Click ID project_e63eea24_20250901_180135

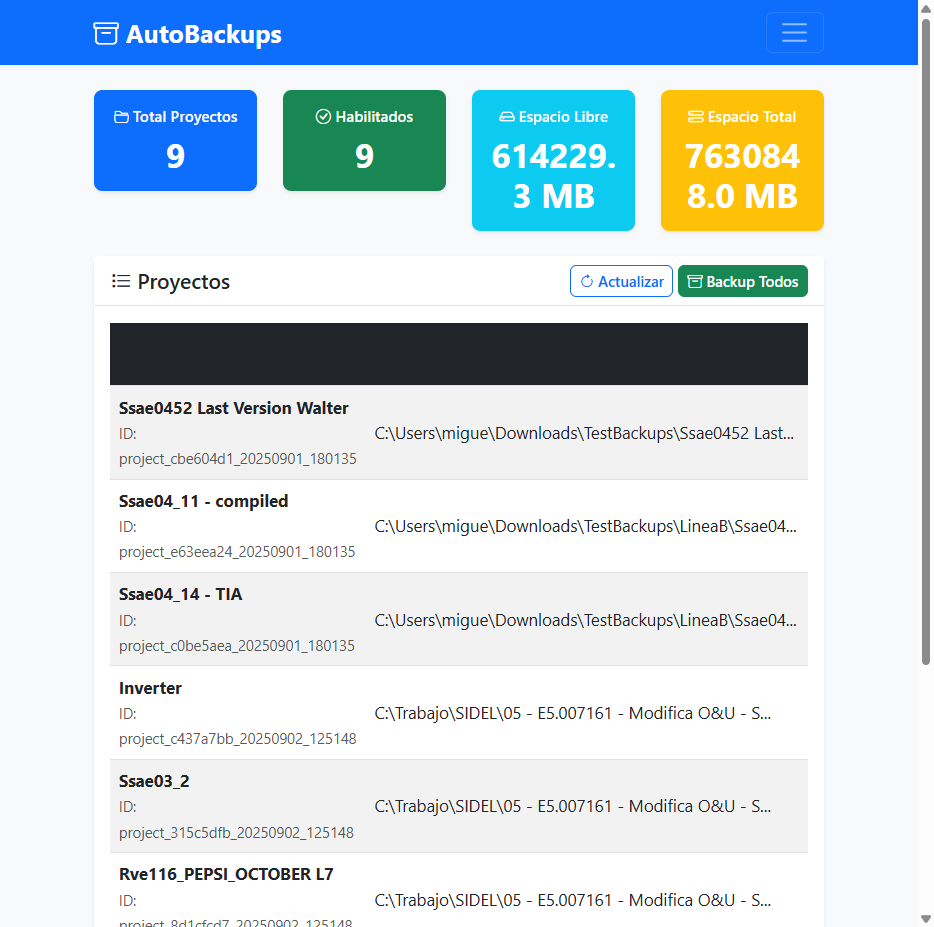point(237,552)
